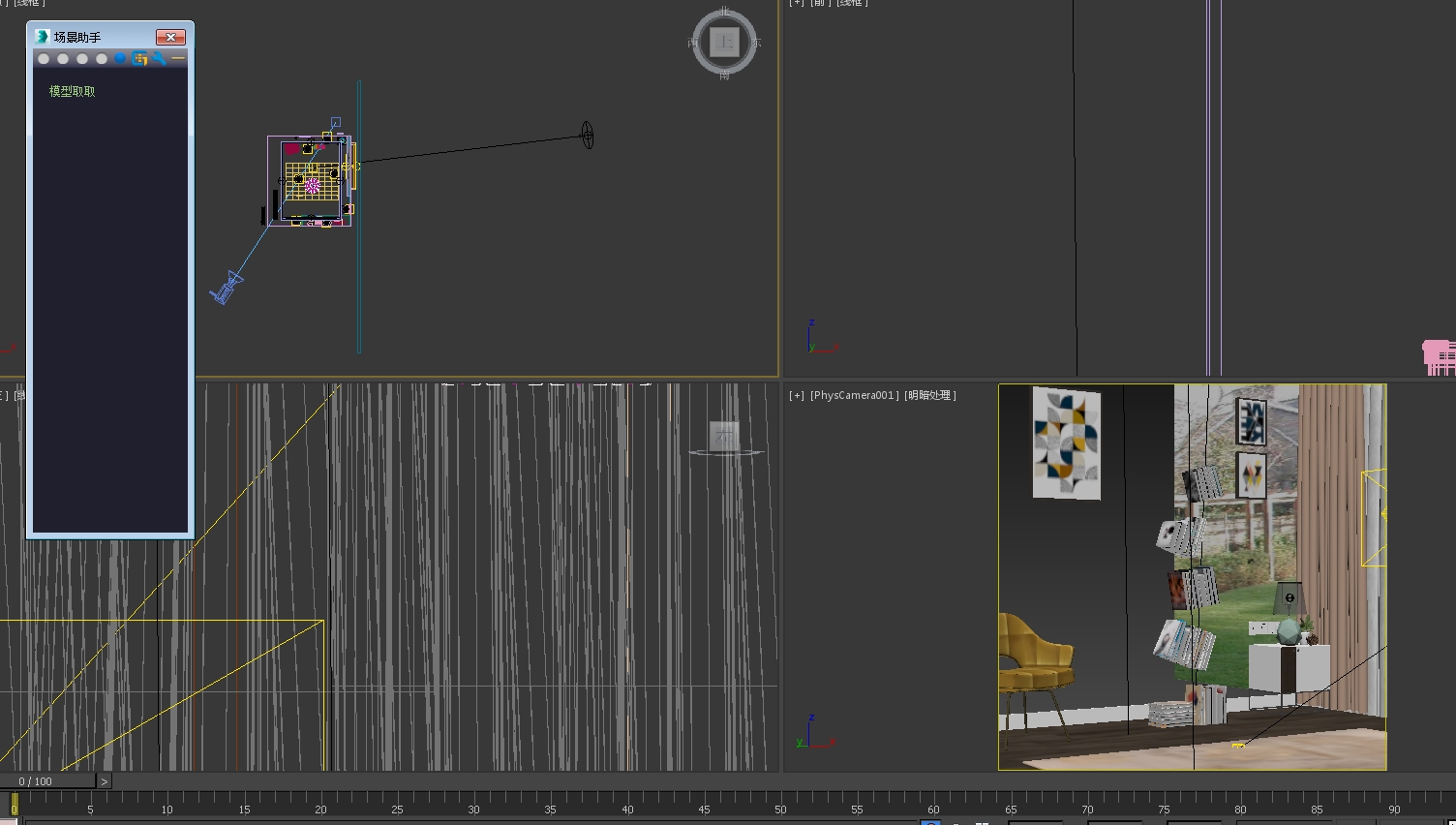Close the 场景助手 dialog
The width and height of the screenshot is (1456, 825).
170,37
